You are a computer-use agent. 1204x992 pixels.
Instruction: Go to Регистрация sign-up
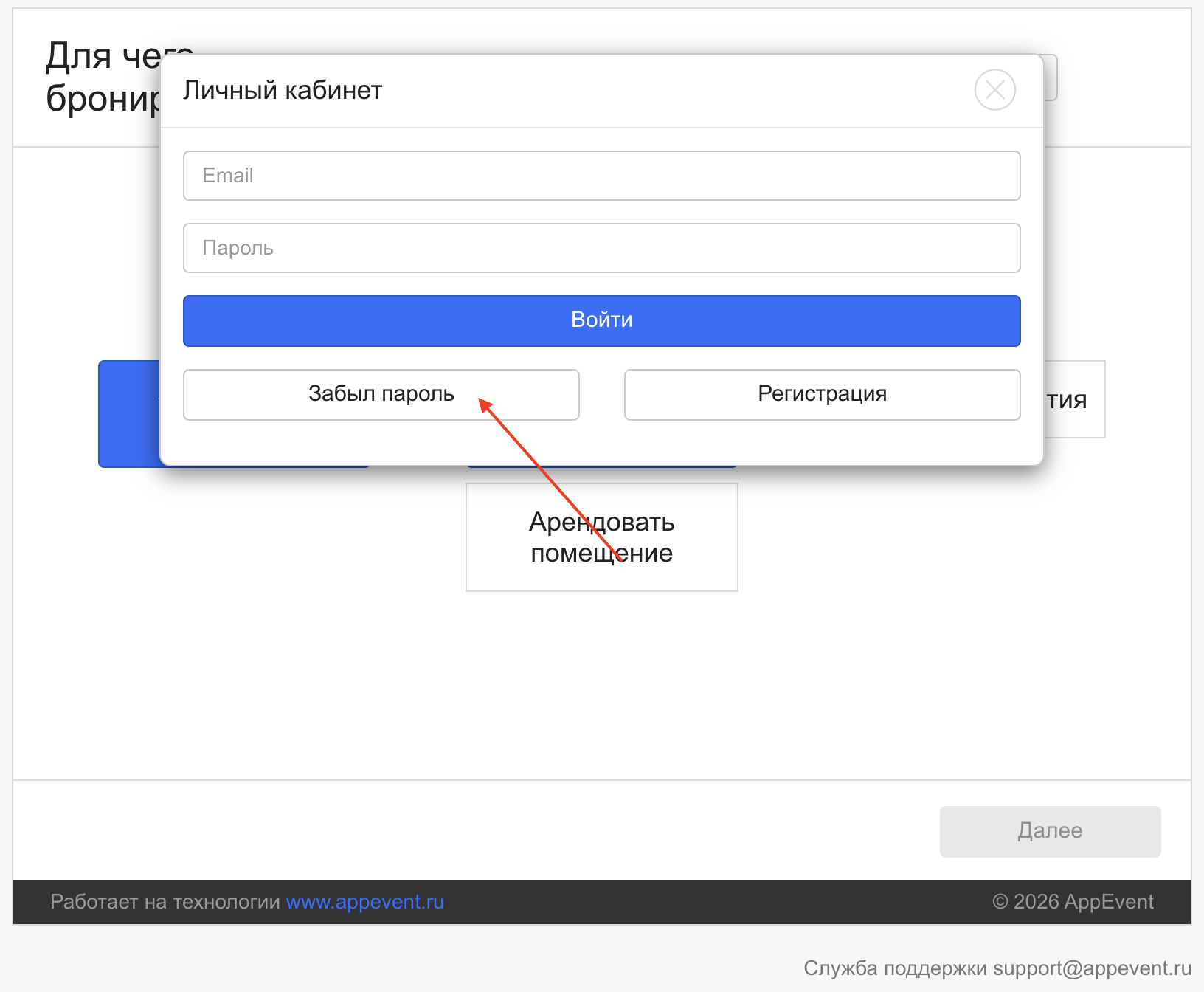click(x=822, y=395)
